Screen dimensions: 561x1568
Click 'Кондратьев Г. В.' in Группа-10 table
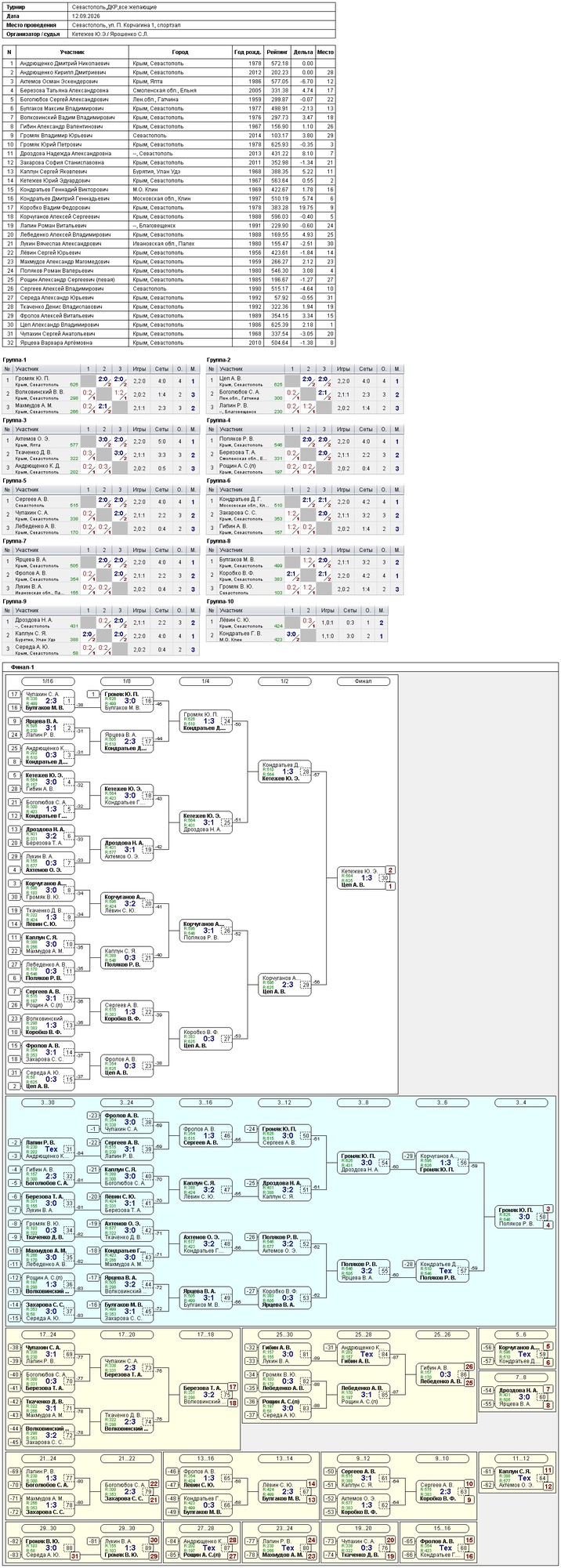pos(241,633)
